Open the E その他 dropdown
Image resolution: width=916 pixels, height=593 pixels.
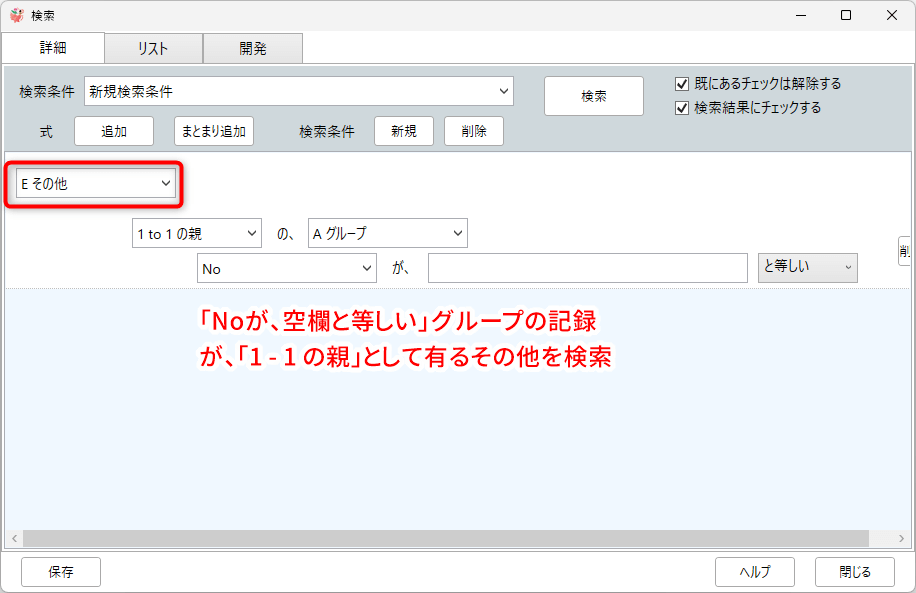pos(96,184)
